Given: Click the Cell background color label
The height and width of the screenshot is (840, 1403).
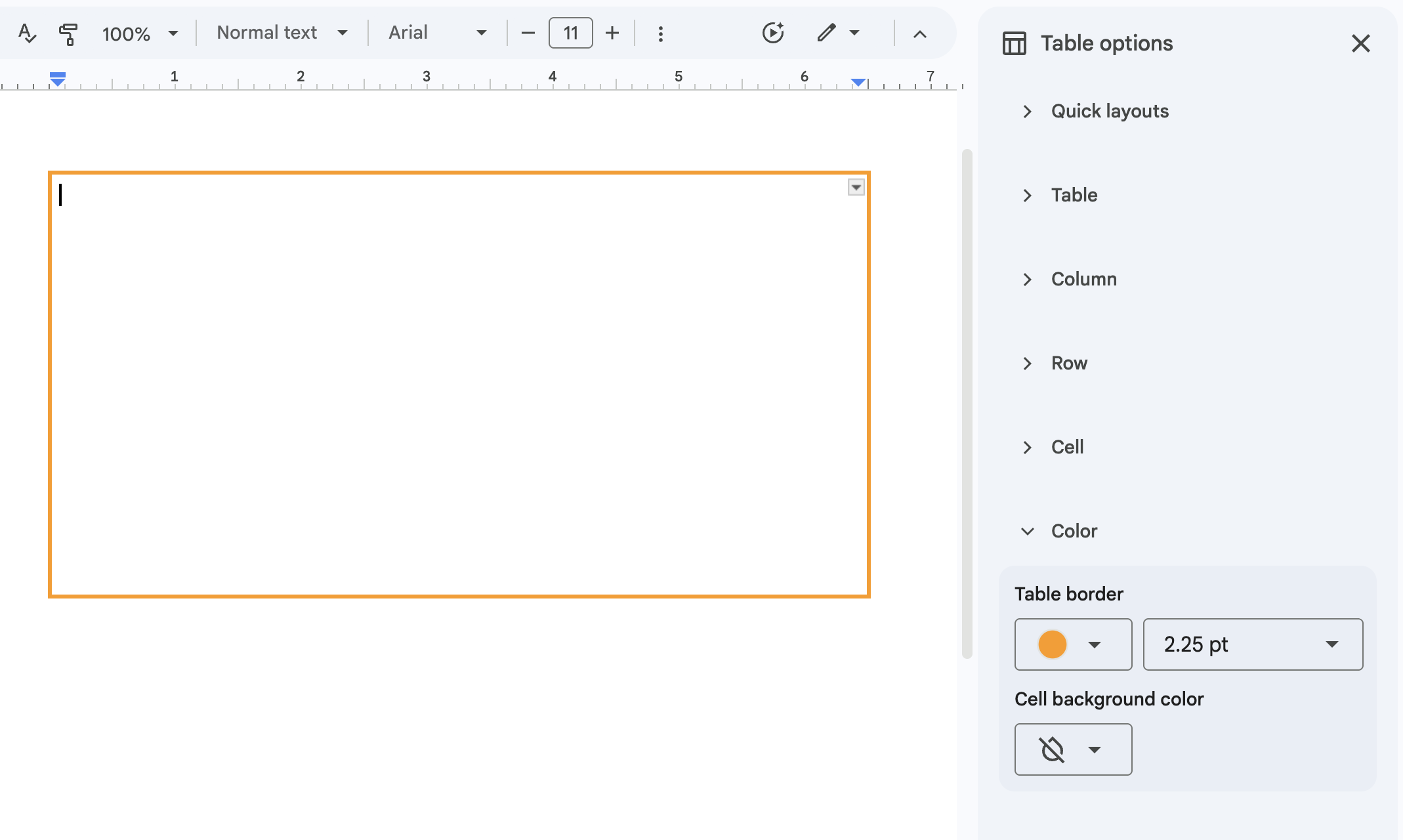Looking at the screenshot, I should [1109, 699].
